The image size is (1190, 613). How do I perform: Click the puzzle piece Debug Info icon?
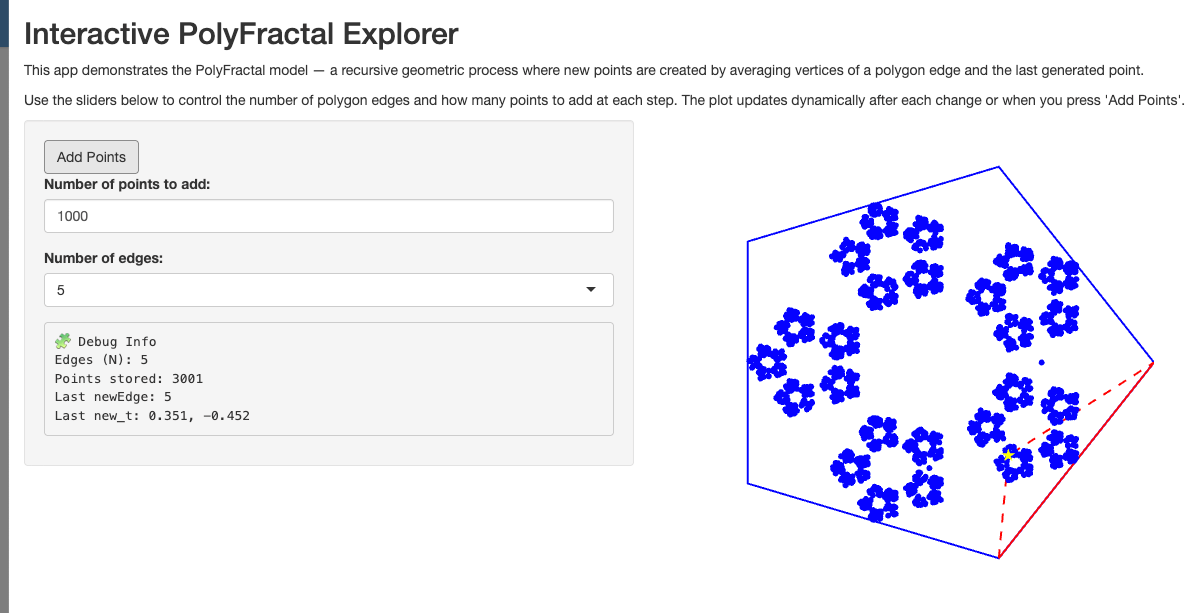[63, 341]
